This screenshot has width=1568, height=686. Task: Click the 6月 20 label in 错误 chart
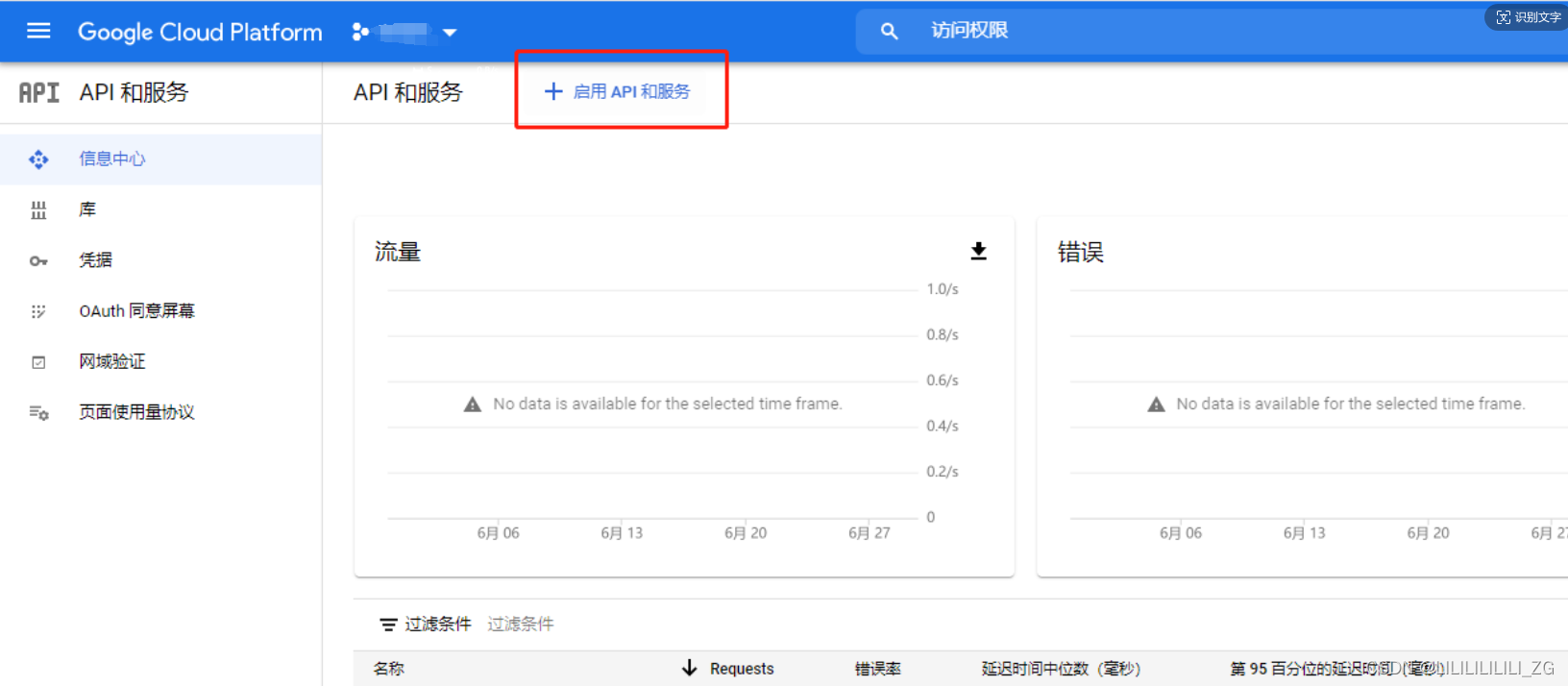tap(1428, 533)
